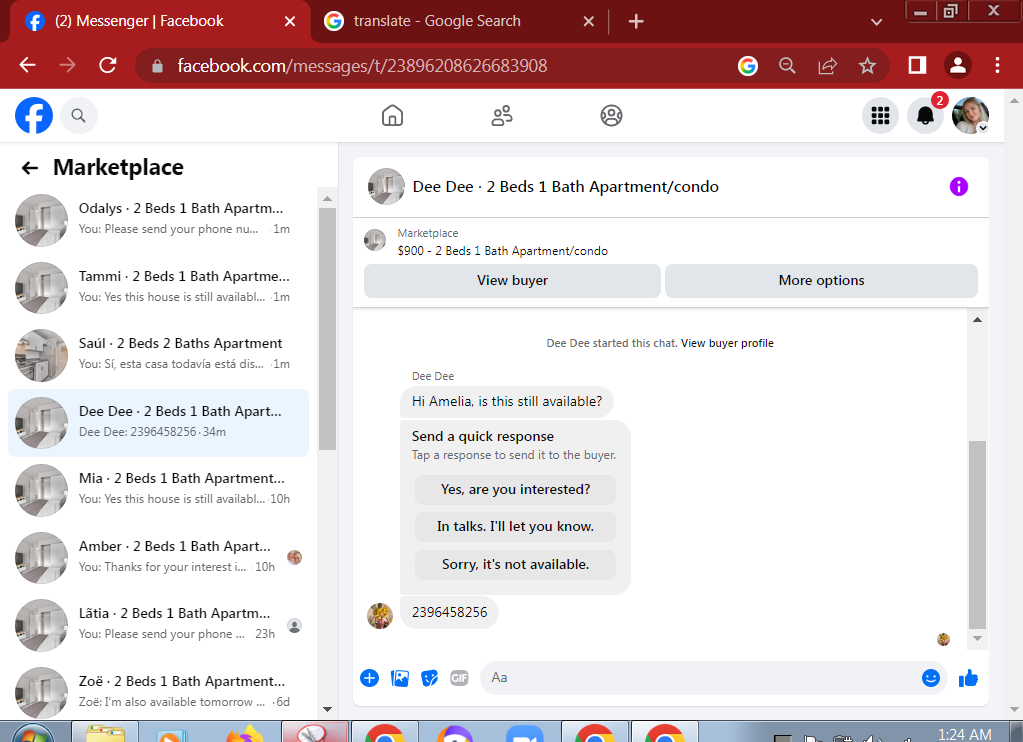Choose a GIF with the GIF icon

pyautogui.click(x=459, y=678)
